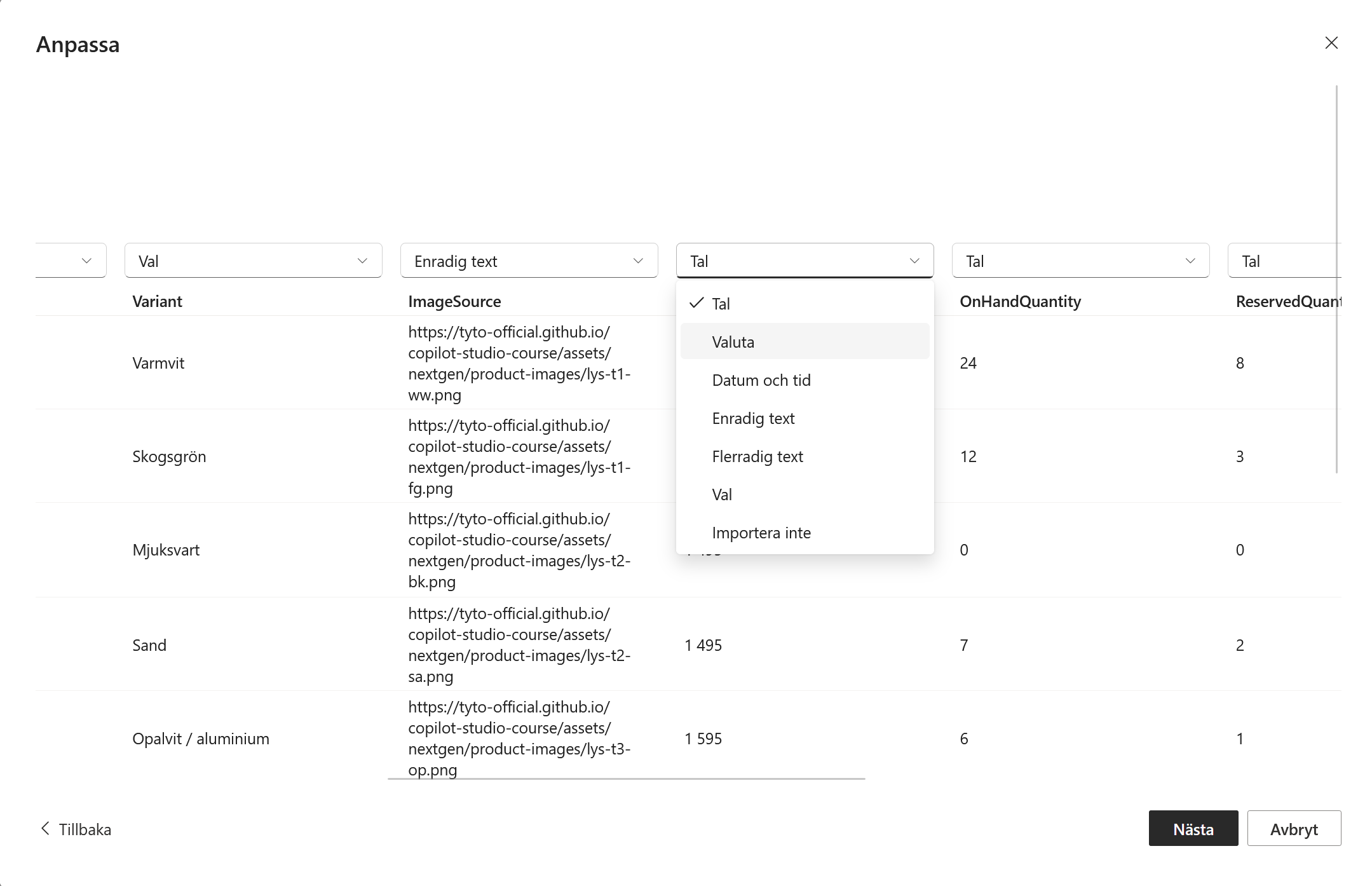Click the ImageSource column header
This screenshot has height=886, width=1372.
point(454,301)
